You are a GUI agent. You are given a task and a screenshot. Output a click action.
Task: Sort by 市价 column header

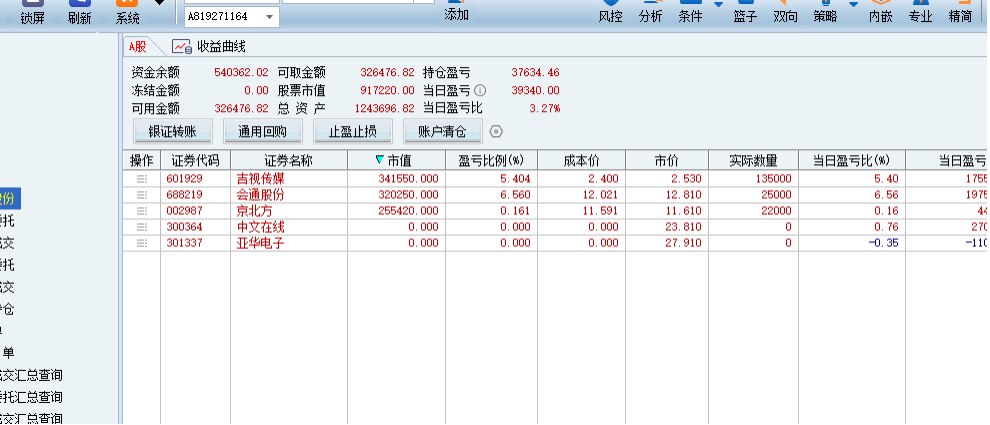coord(667,160)
